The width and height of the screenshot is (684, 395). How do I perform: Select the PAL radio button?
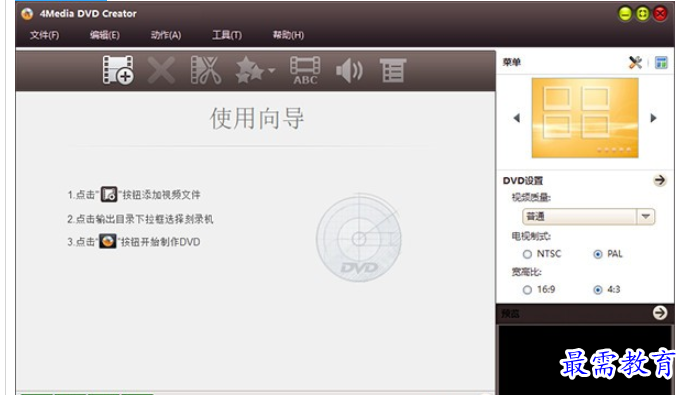click(x=598, y=254)
